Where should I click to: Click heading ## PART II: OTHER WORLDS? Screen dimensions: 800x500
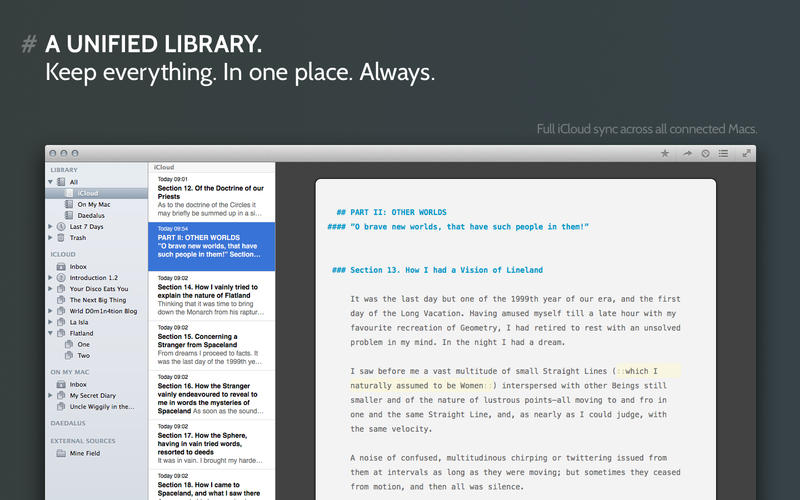click(391, 212)
